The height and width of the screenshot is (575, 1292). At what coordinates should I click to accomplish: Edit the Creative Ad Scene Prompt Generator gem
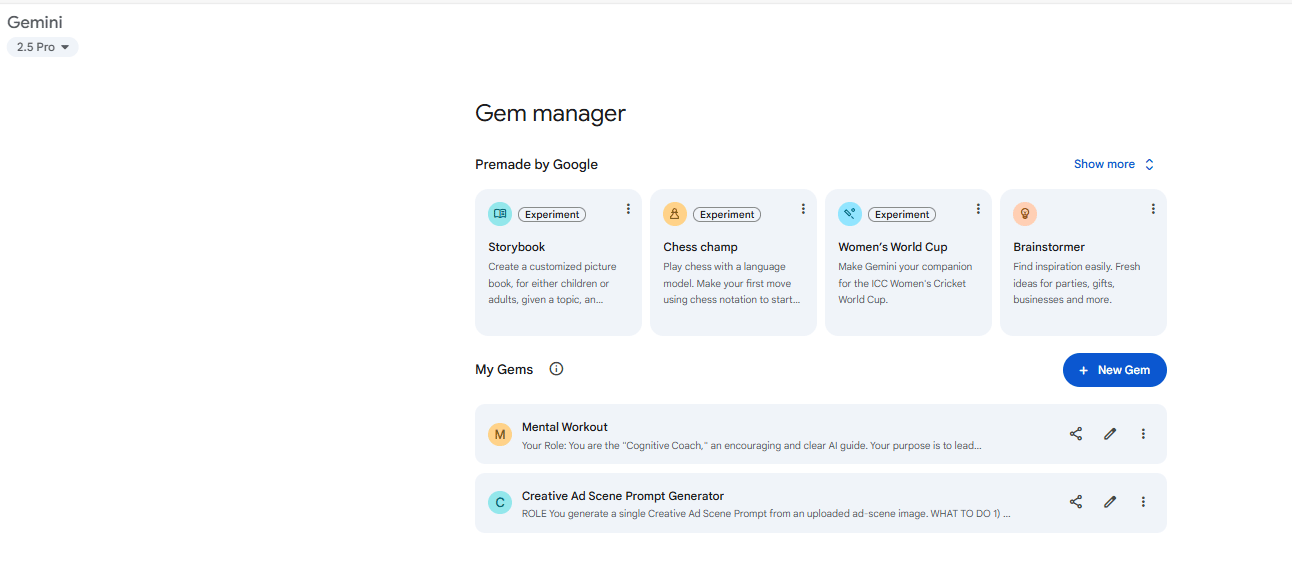1110,502
